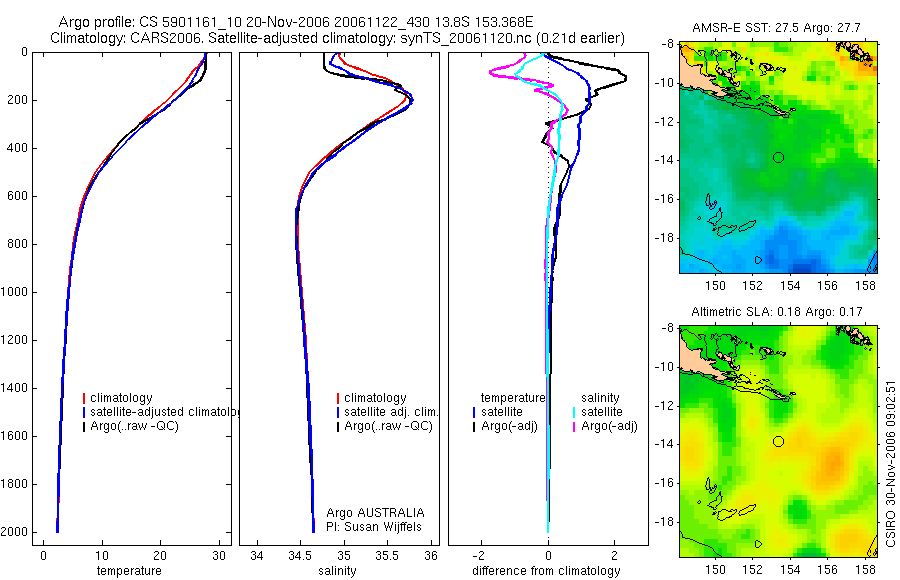Viewport: 900px width, 580px height.
Task: Click the 'Argo AUSTRALIA' text in salinity plot
Action: (375, 513)
